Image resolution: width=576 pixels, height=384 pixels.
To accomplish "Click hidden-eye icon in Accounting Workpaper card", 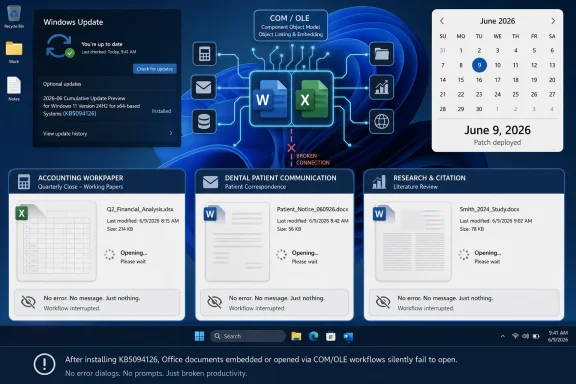I will tap(28, 302).
